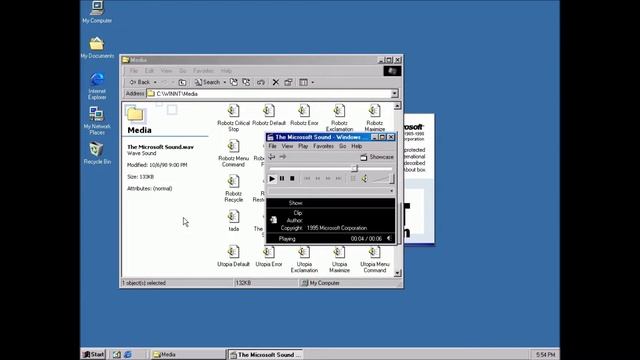Open the media player File menu
Screen dimensions: 640x360
[x=272, y=146]
